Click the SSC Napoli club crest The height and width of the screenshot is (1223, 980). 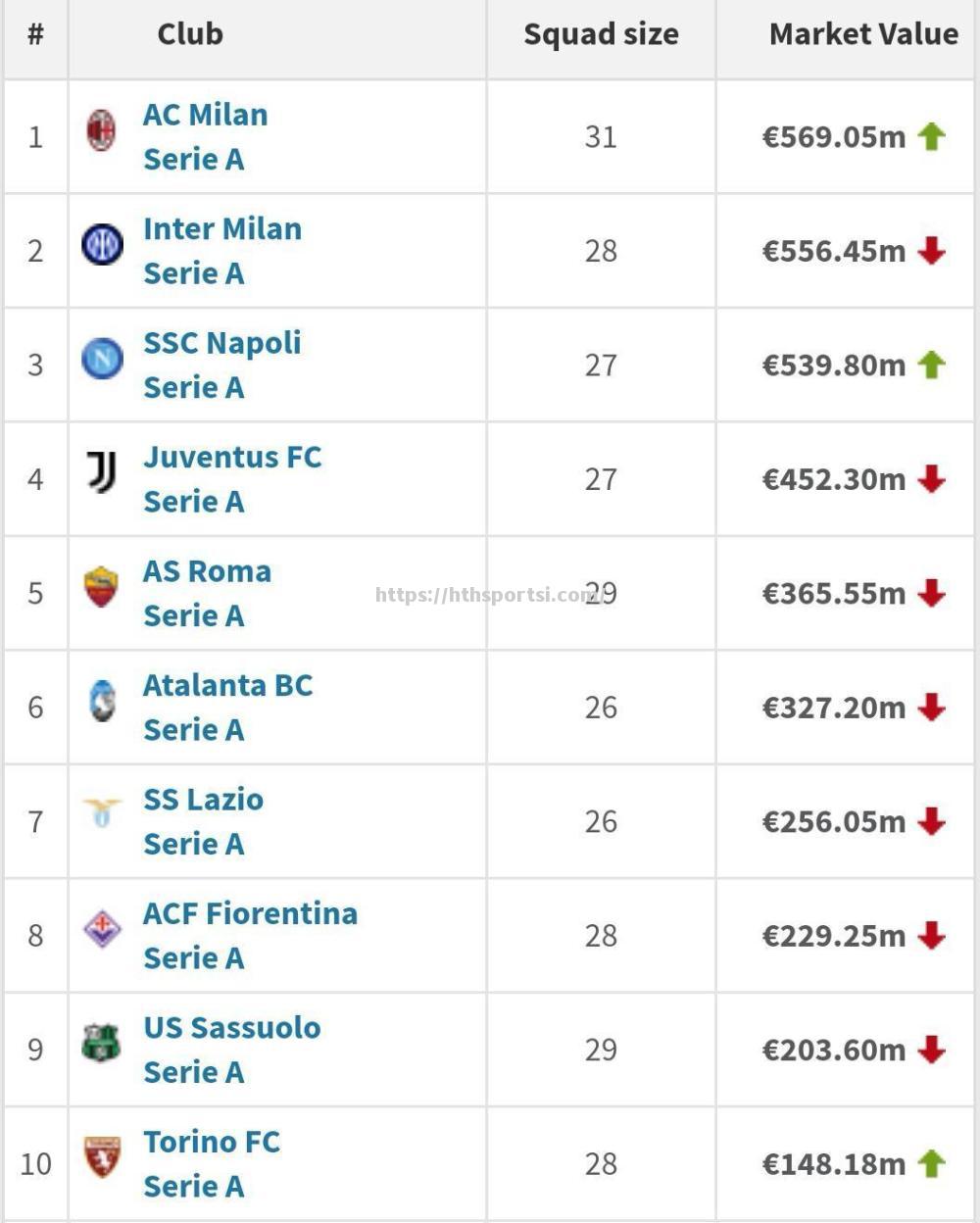[102, 359]
